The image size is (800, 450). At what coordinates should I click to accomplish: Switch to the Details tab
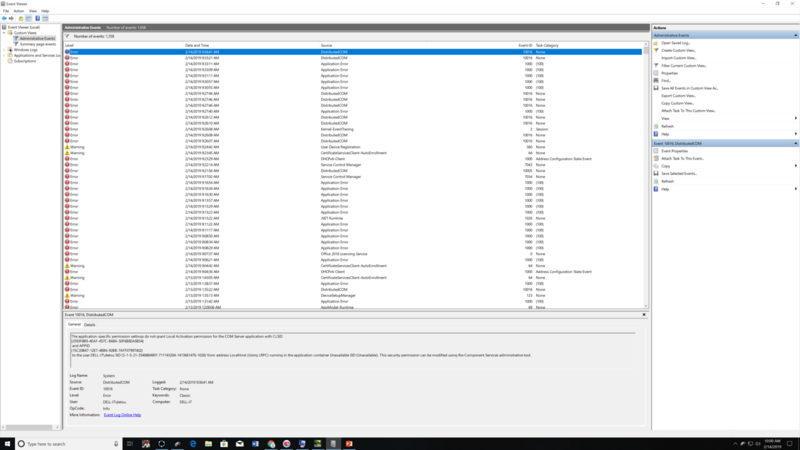[x=90, y=324]
